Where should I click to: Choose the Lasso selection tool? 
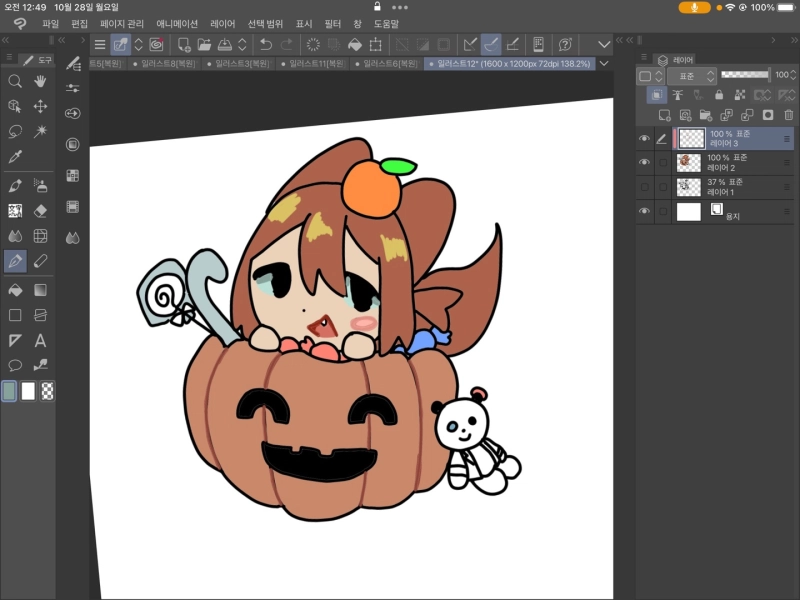(15, 132)
